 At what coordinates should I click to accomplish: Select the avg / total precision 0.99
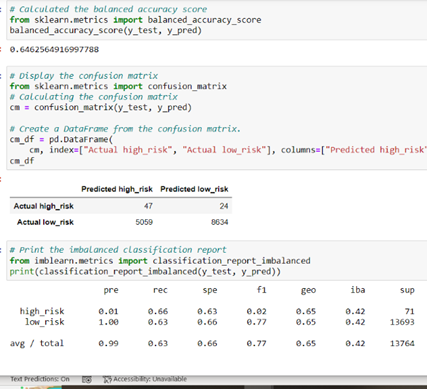coord(108,343)
